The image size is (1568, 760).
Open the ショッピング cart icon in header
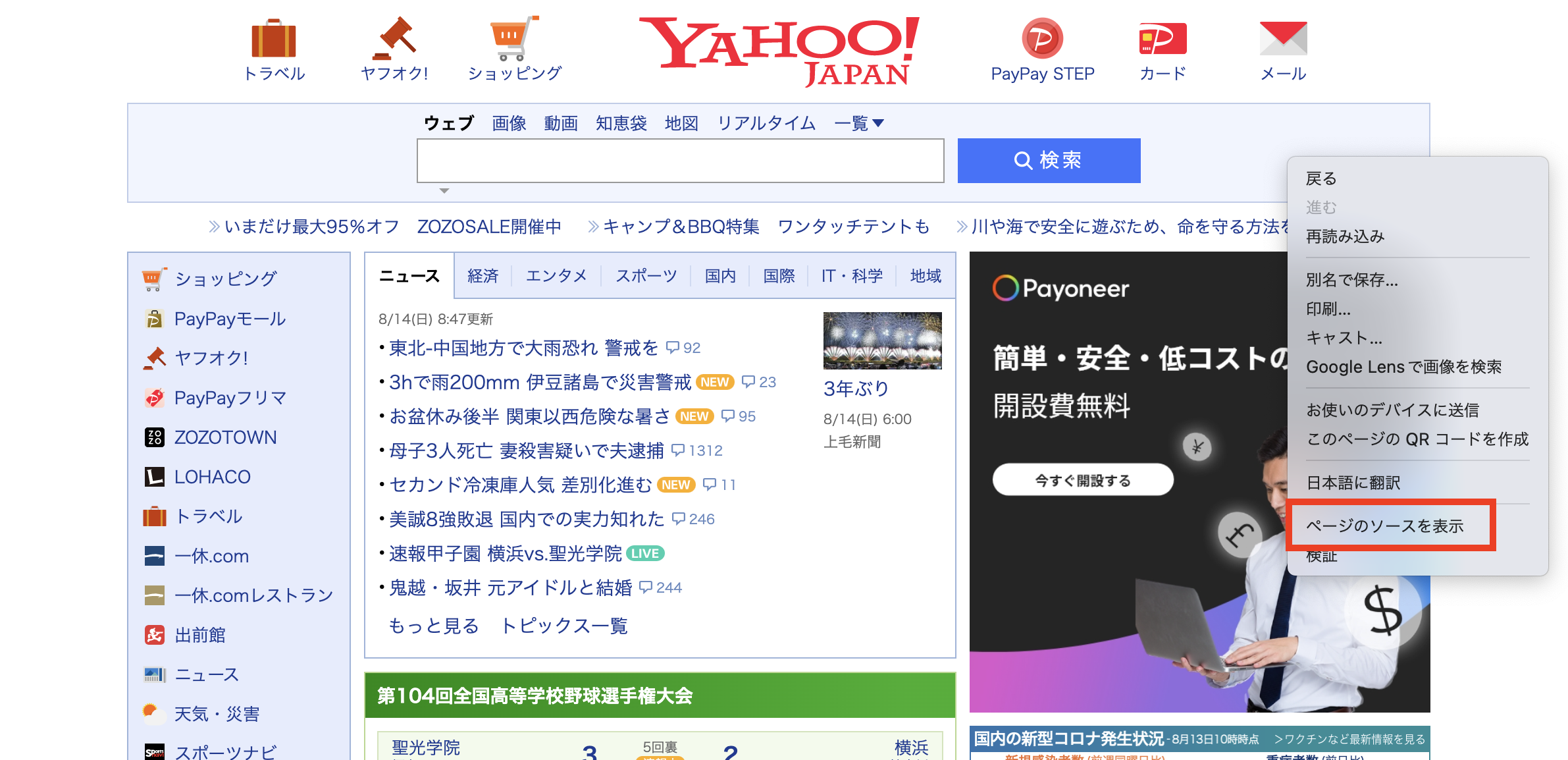coord(514,38)
